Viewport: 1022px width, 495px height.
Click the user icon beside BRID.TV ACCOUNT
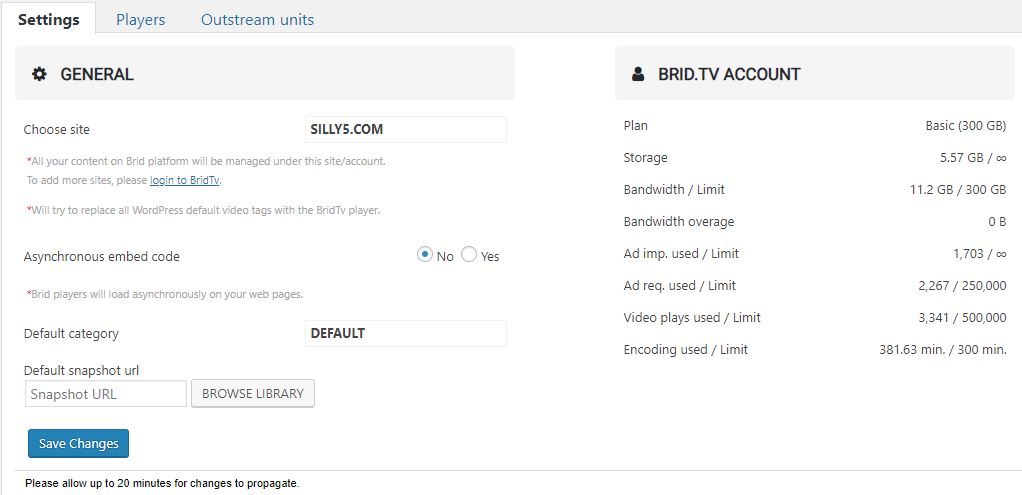637,74
